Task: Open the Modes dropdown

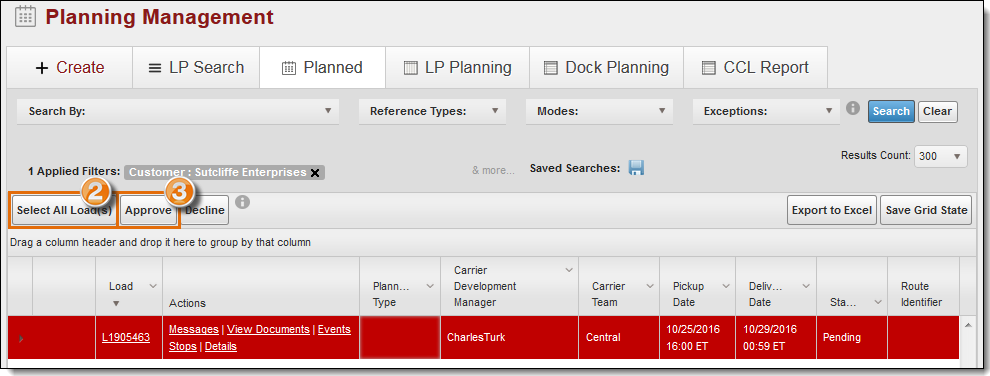Action: (x=599, y=111)
